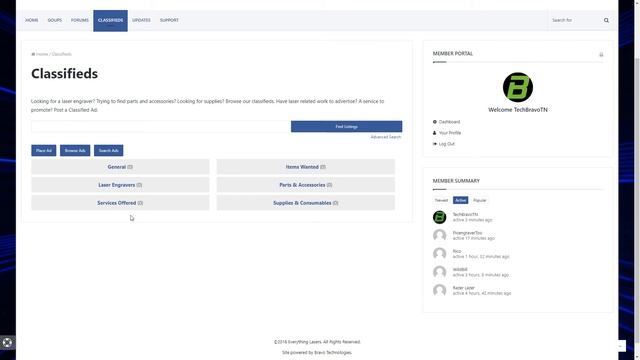Click the Your Profile person icon
The image size is (640, 360).
(435, 133)
